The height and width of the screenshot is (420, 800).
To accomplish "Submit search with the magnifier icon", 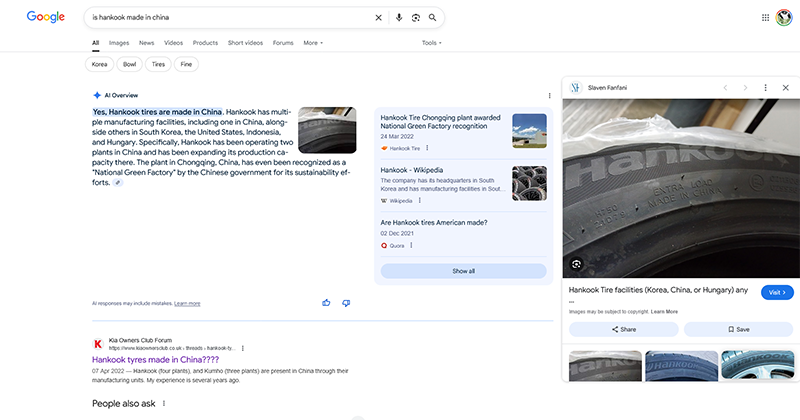I will [433, 17].
